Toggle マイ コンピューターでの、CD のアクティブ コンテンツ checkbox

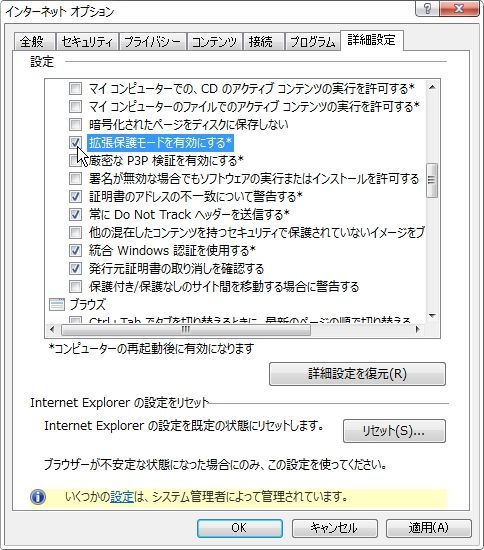(x=75, y=88)
